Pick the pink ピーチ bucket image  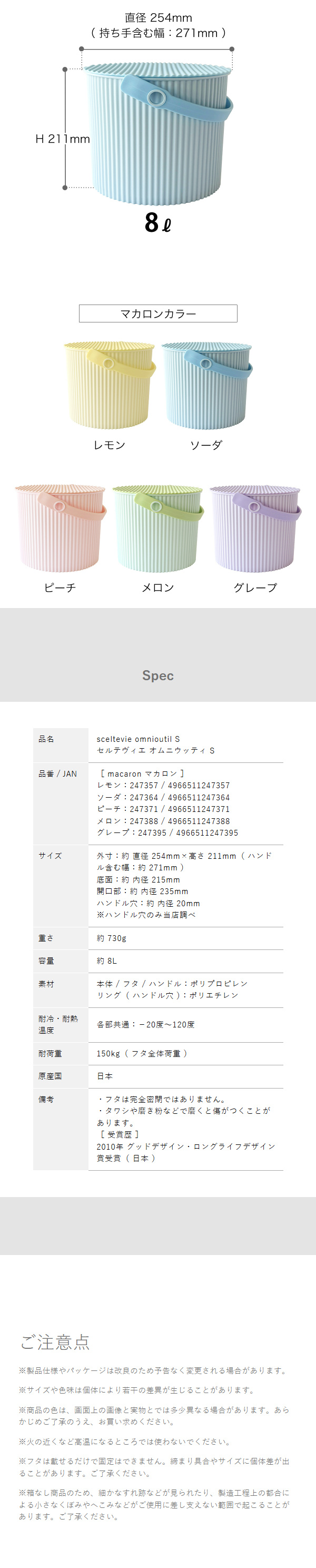(60, 528)
